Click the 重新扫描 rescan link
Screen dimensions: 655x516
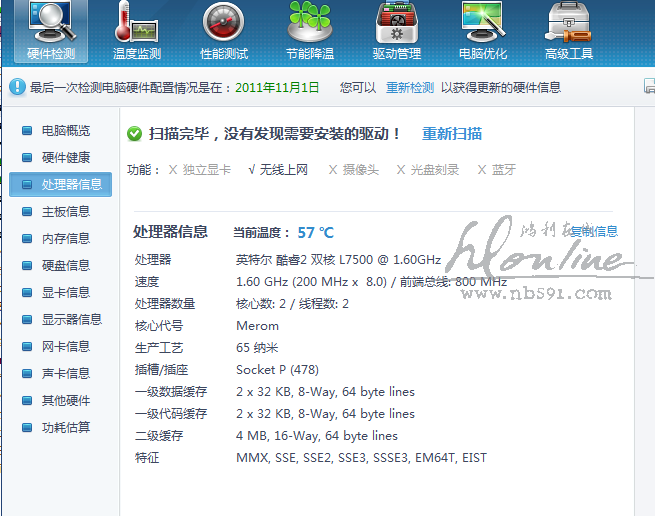(x=452, y=134)
